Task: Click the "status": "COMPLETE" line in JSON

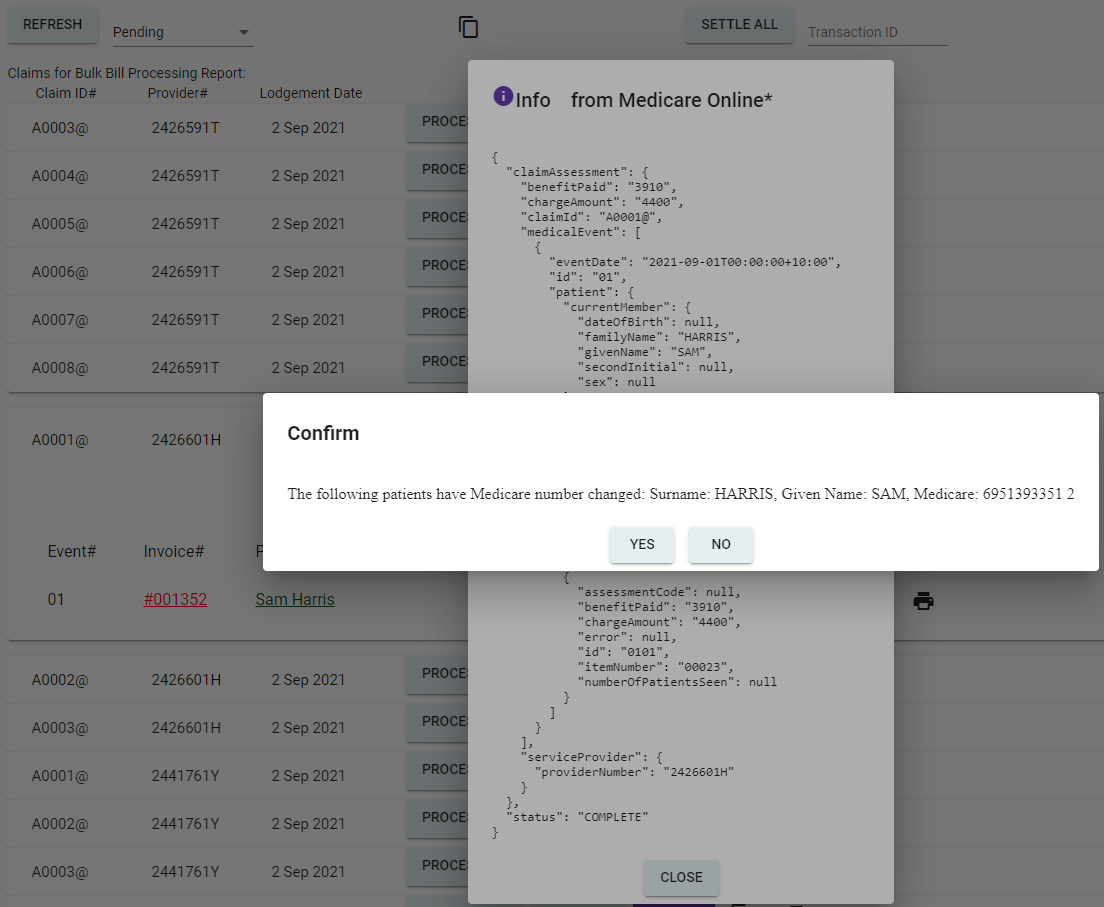Action: (577, 817)
